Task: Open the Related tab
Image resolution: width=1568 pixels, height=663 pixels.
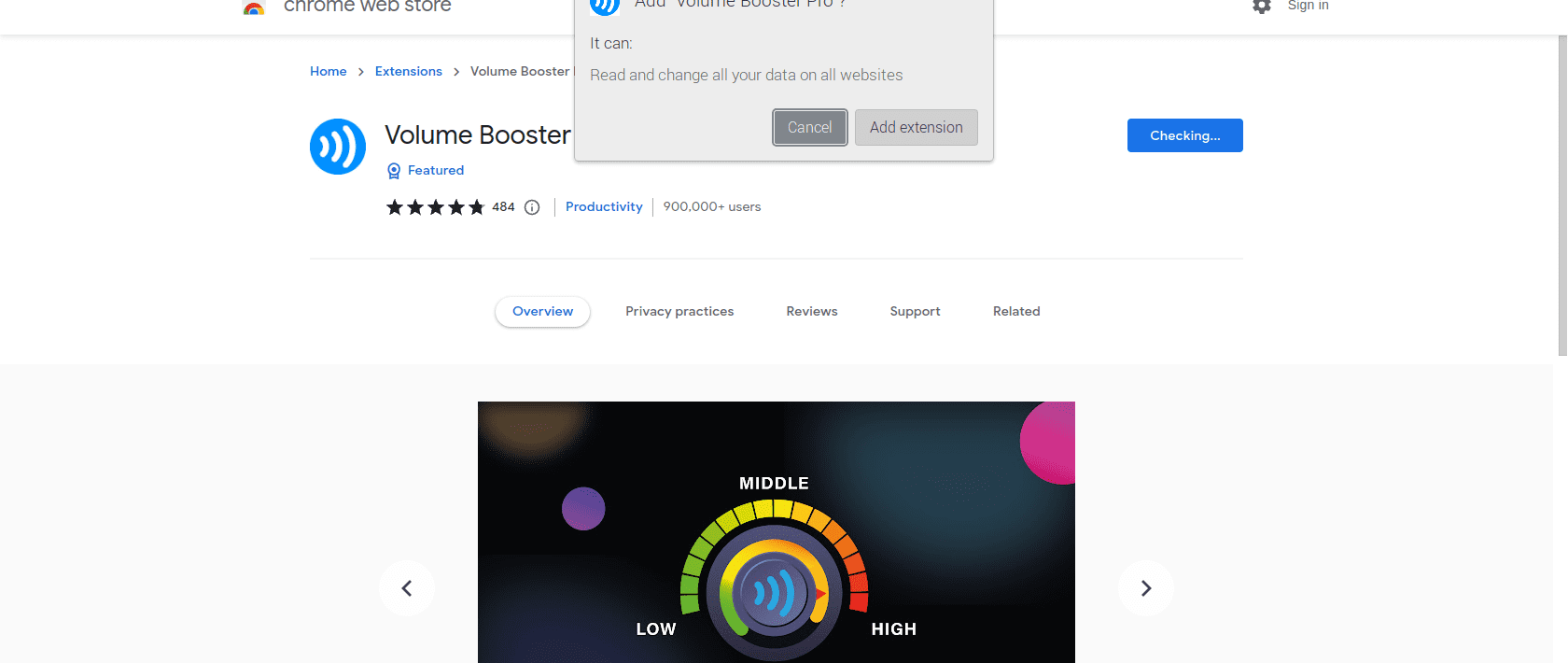Action: pos(1016,312)
